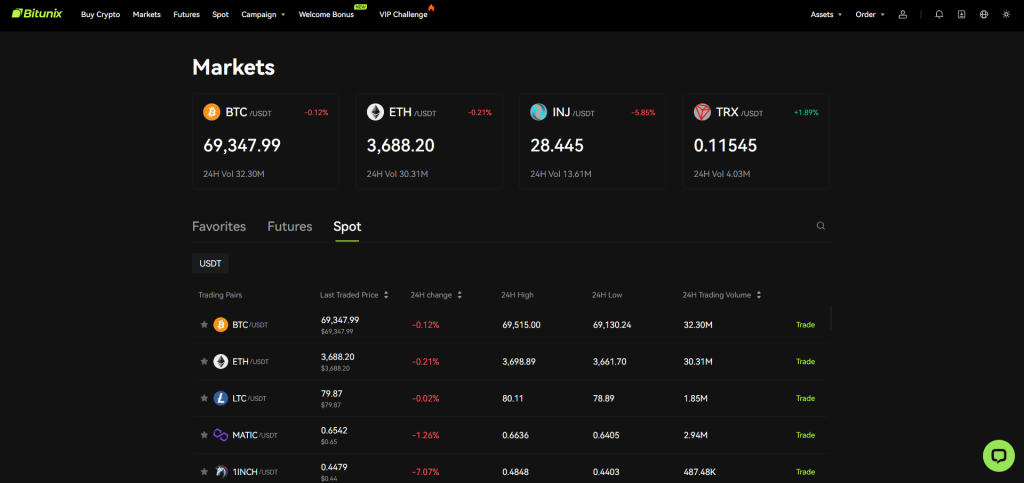The image size is (1024, 483).
Task: Favorite the ETH/USDT pair star
Action: [204, 362]
